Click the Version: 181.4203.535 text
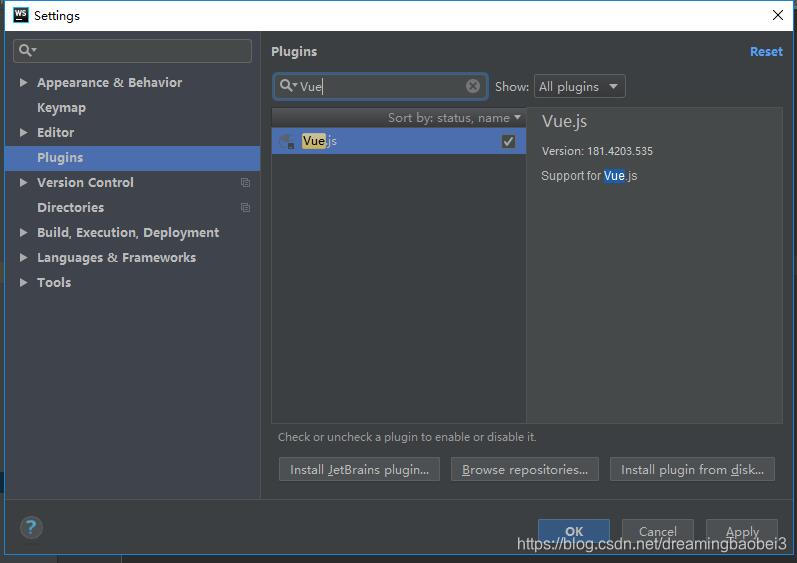 pyautogui.click(x=597, y=151)
